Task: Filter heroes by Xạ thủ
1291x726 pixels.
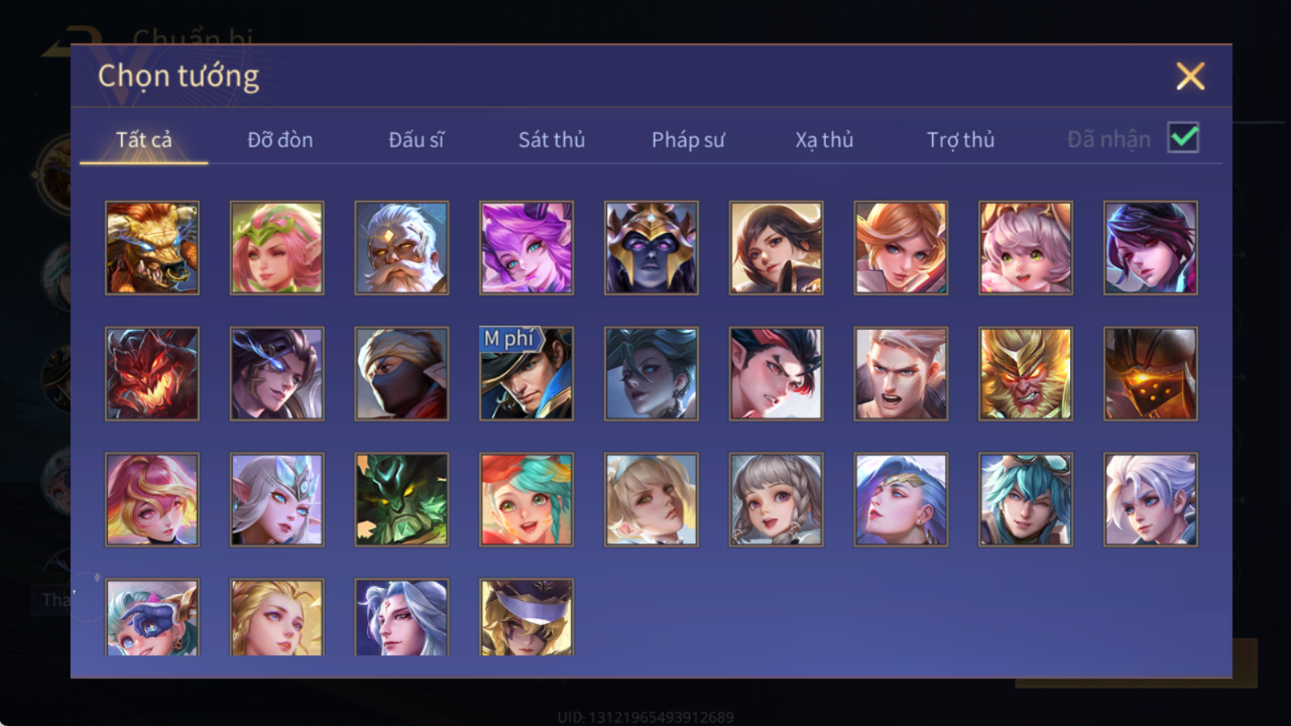Action: pos(824,140)
